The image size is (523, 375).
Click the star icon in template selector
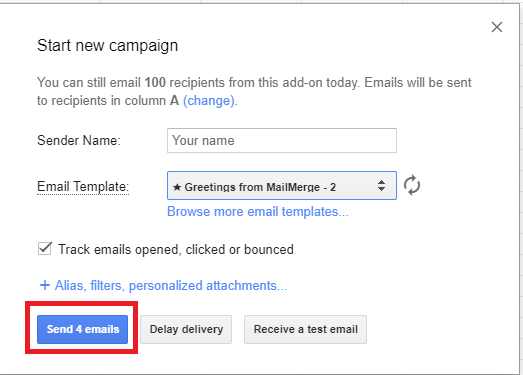[x=177, y=187]
